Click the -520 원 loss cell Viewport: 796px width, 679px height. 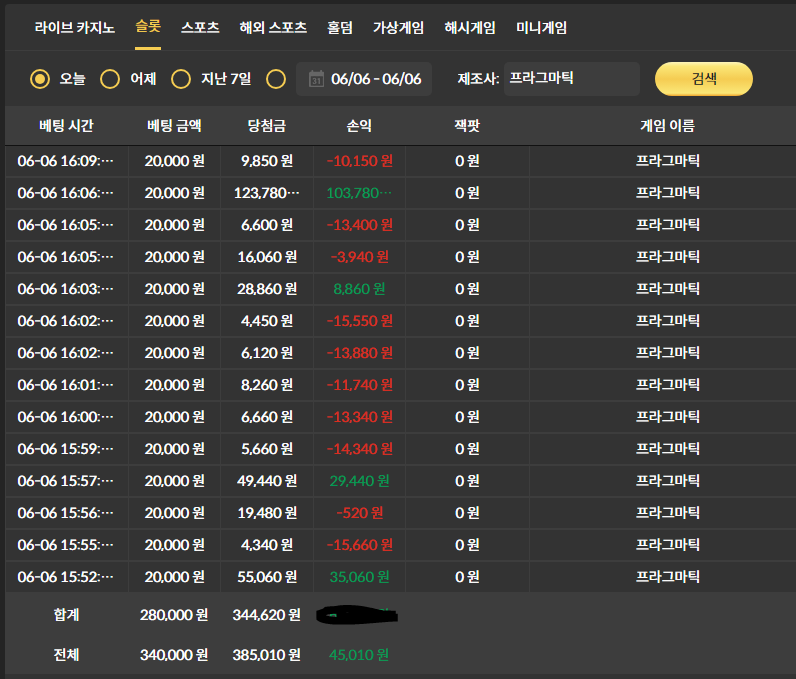359,513
